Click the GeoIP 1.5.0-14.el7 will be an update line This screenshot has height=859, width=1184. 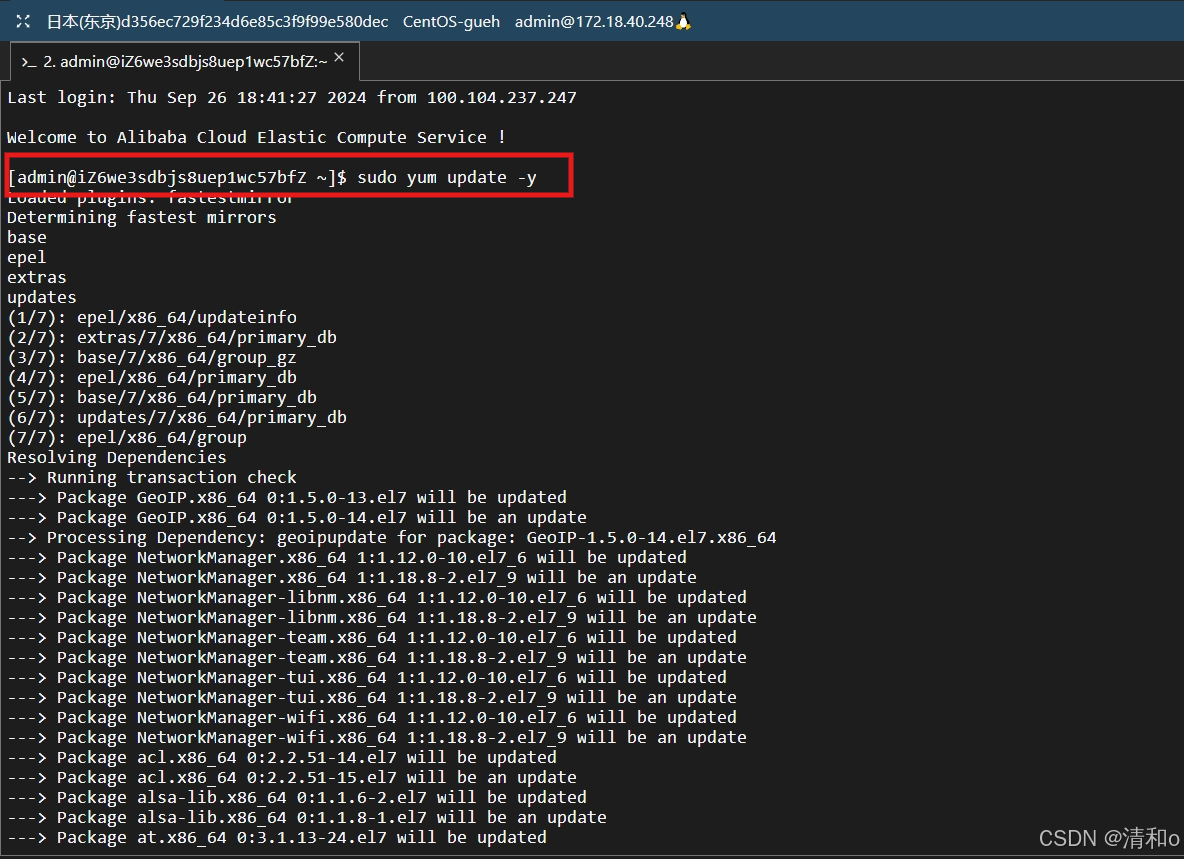pos(297,517)
